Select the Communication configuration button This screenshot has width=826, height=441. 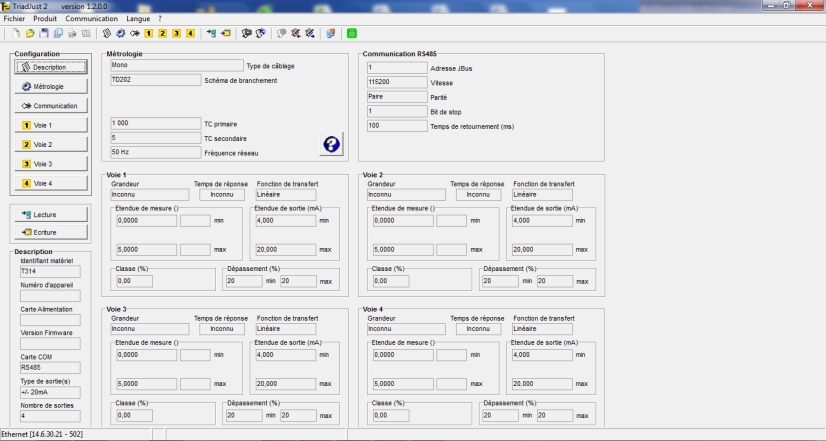click(x=51, y=106)
